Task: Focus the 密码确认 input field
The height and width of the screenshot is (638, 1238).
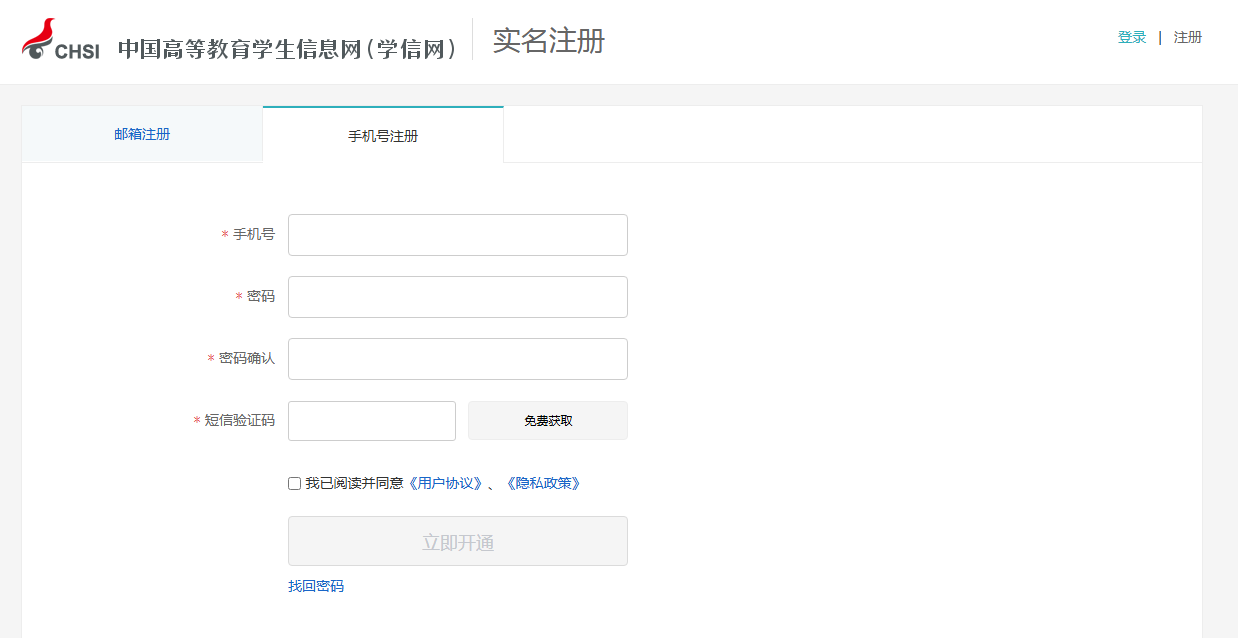Action: click(x=458, y=359)
